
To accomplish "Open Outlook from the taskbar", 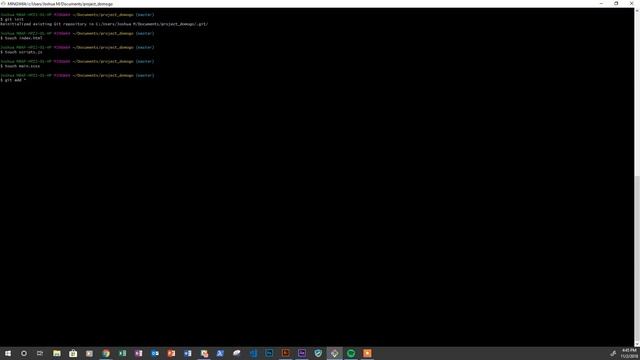I will point(155,353).
